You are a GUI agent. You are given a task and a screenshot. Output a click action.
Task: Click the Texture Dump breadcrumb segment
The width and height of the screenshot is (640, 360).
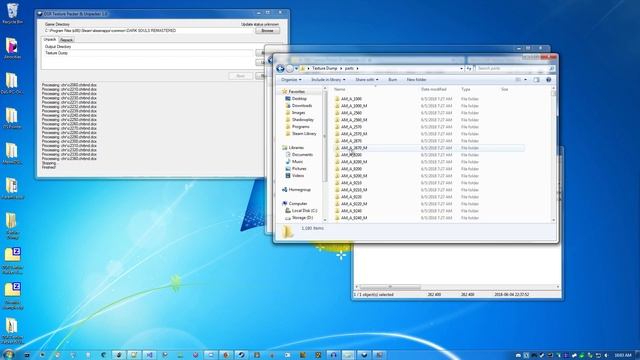pos(324,69)
